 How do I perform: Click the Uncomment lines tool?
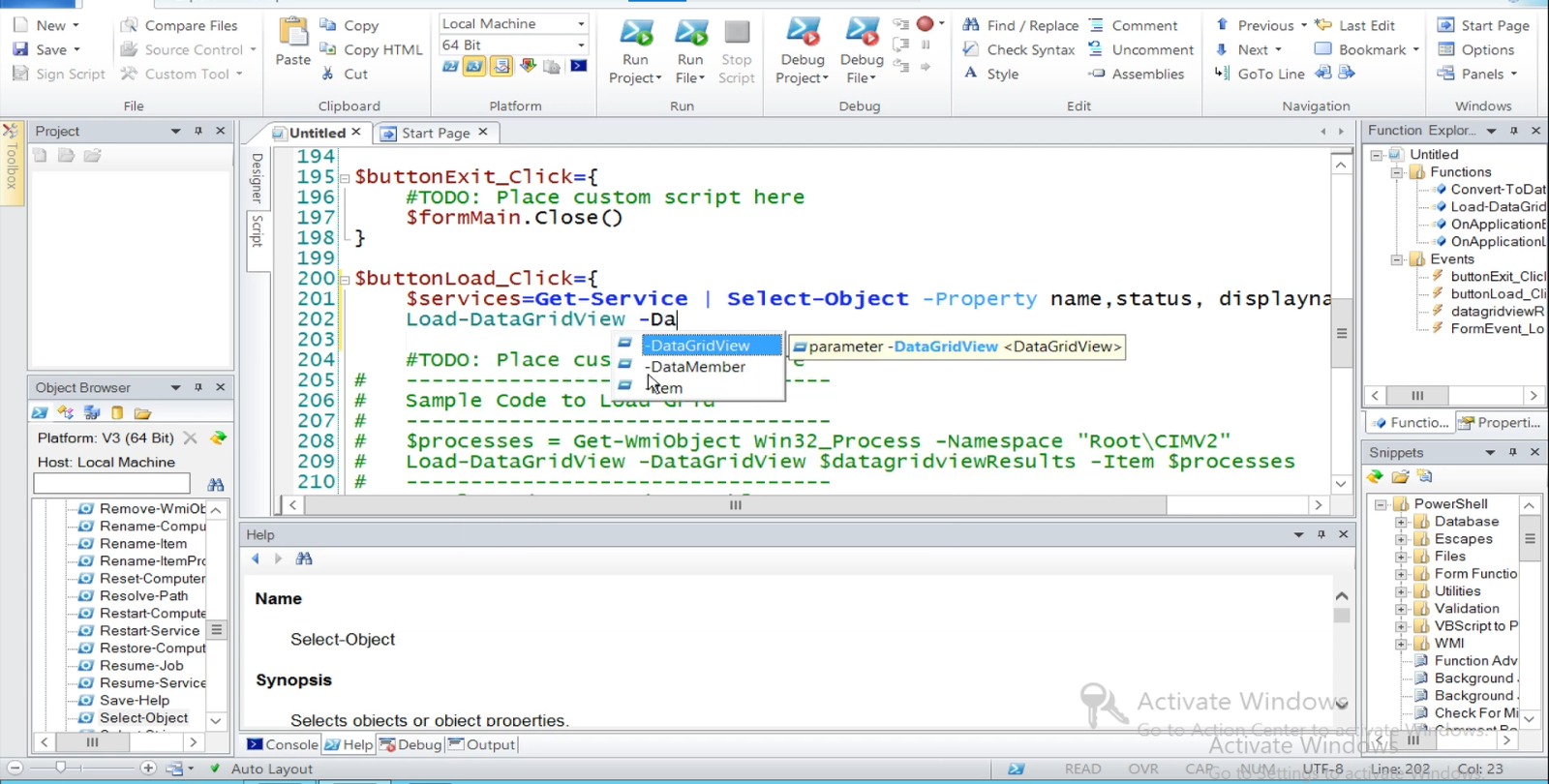coord(1140,49)
